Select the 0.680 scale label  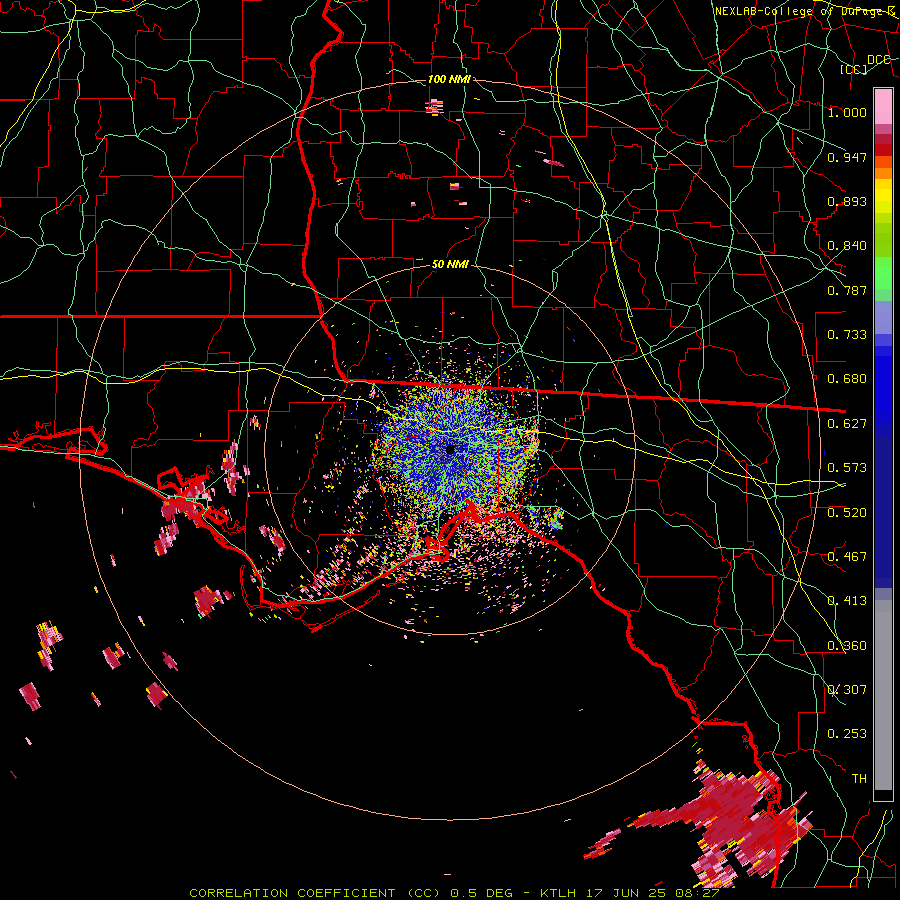pos(847,379)
